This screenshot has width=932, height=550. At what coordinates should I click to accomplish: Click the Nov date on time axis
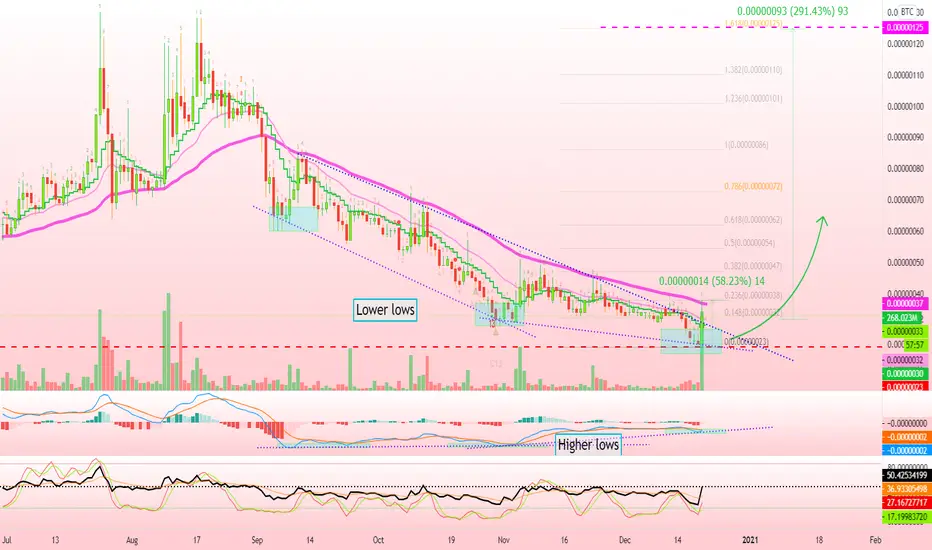[503, 540]
